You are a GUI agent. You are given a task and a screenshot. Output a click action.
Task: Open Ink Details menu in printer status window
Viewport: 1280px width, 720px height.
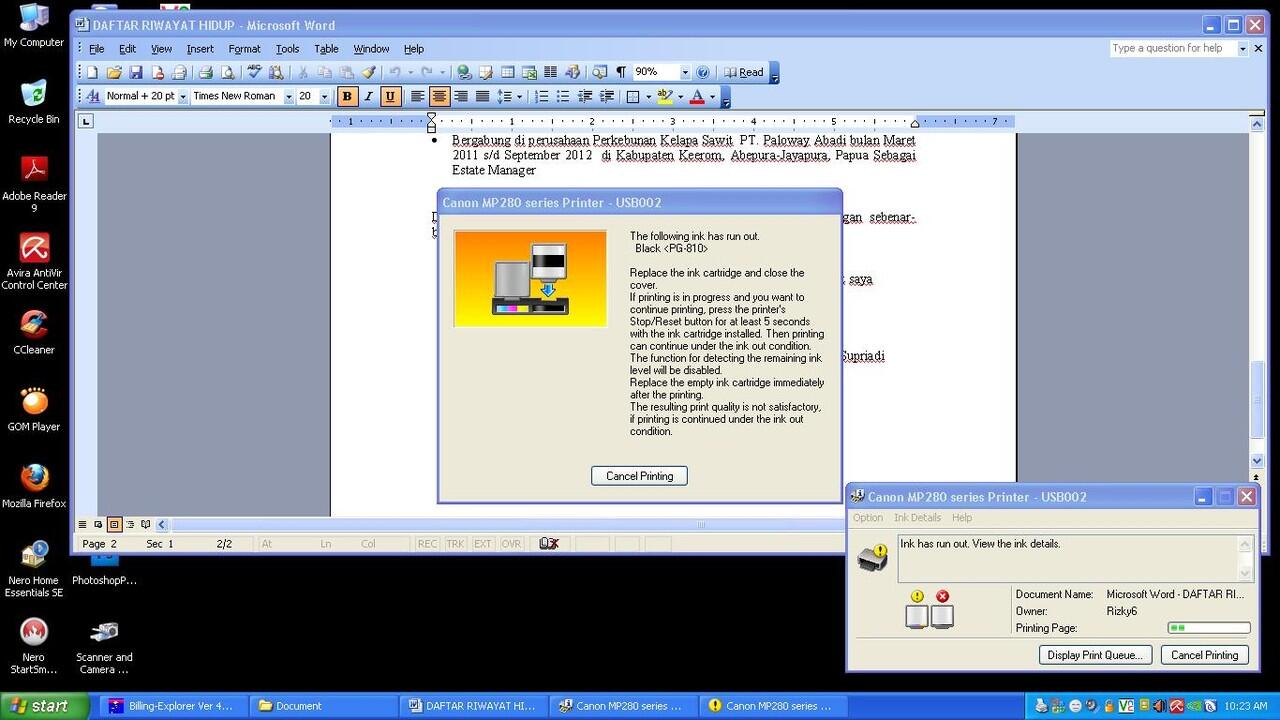917,518
